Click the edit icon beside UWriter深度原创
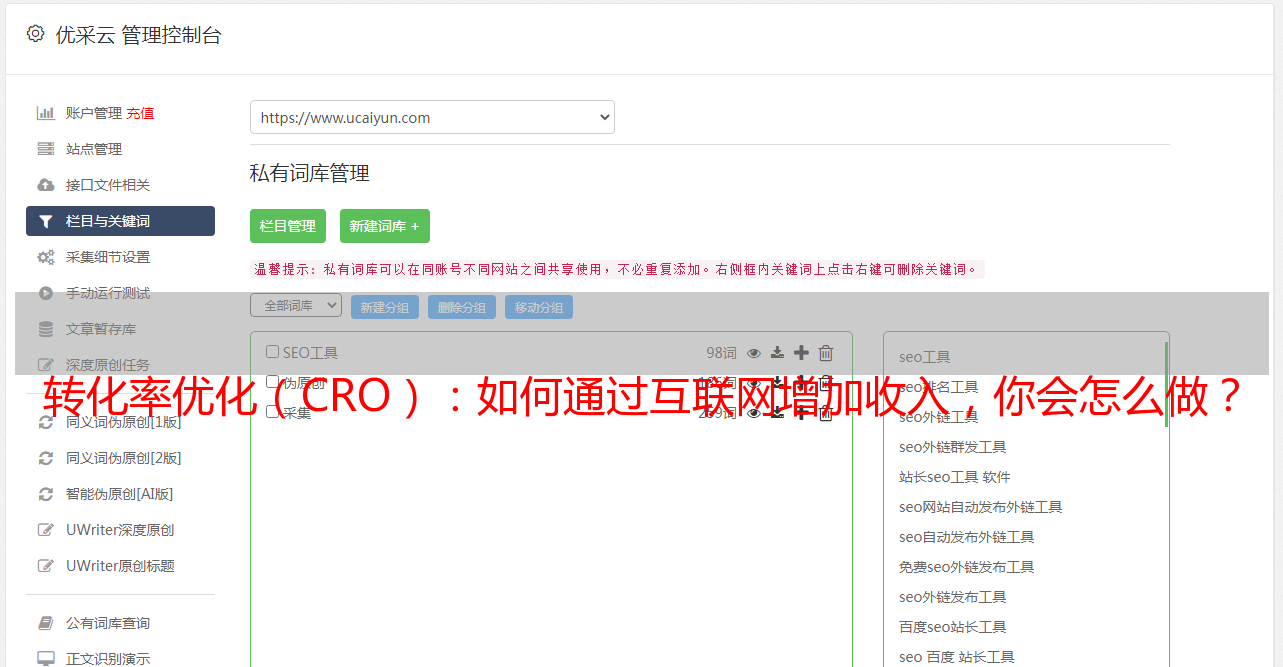This screenshot has width=1283, height=667. (x=46, y=530)
